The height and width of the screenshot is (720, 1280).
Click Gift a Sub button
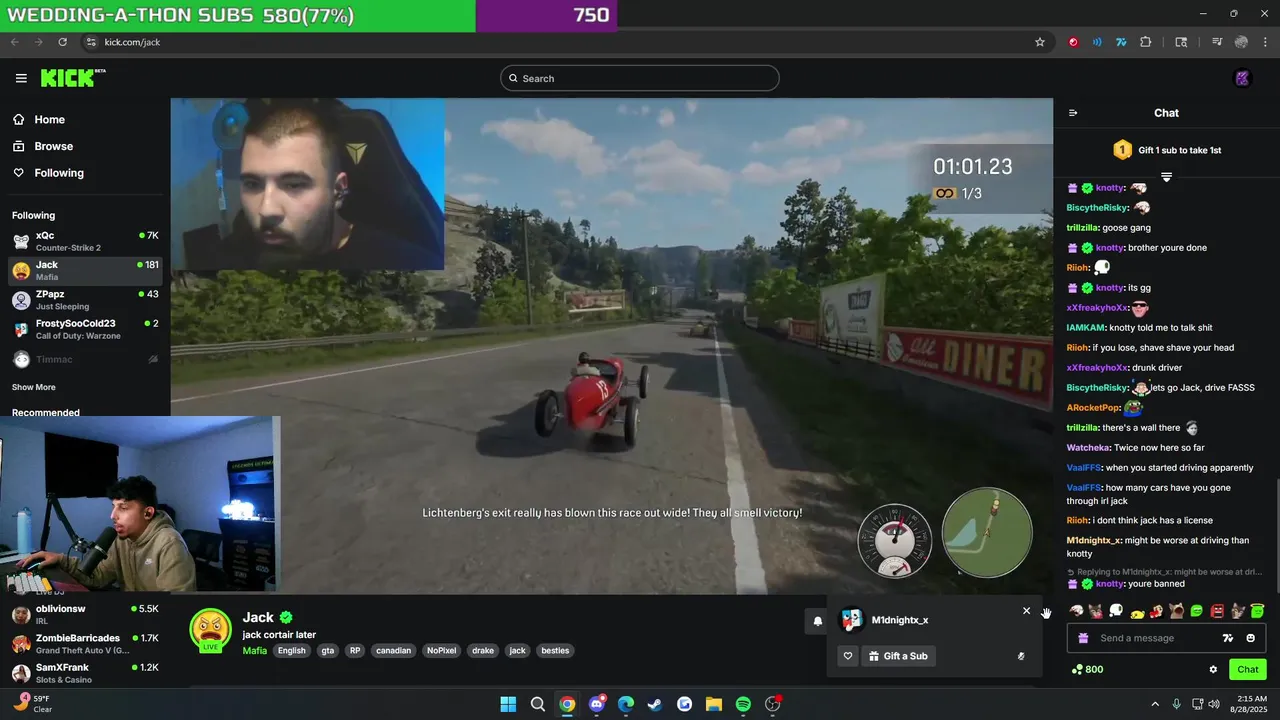[x=898, y=656]
